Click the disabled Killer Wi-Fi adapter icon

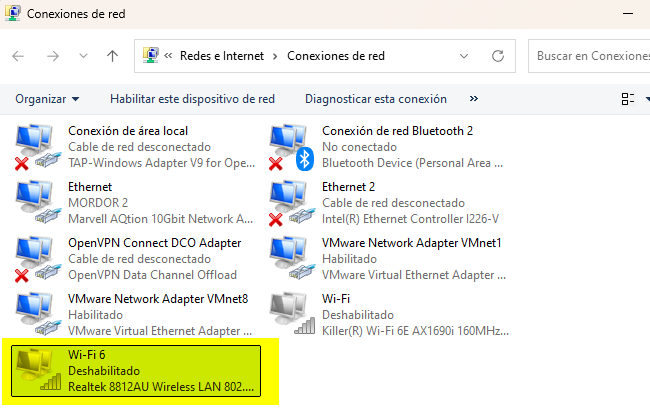(290, 314)
